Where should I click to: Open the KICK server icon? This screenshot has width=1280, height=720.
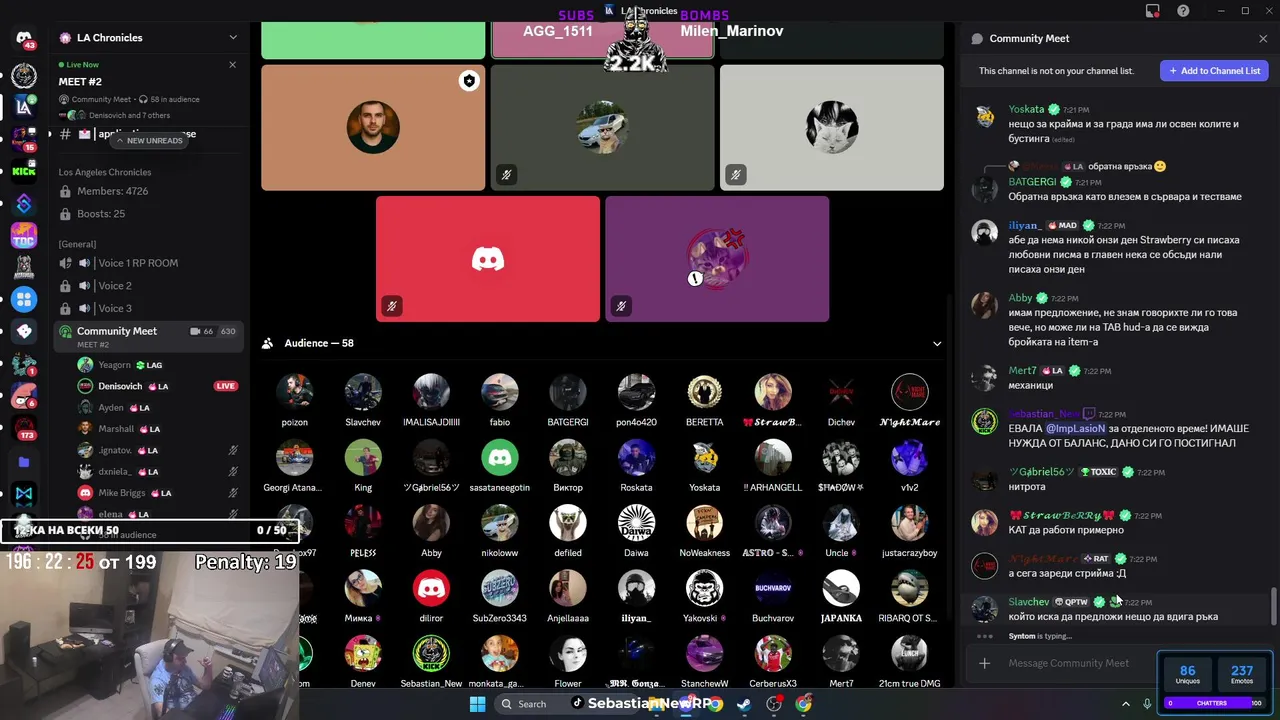tap(24, 171)
